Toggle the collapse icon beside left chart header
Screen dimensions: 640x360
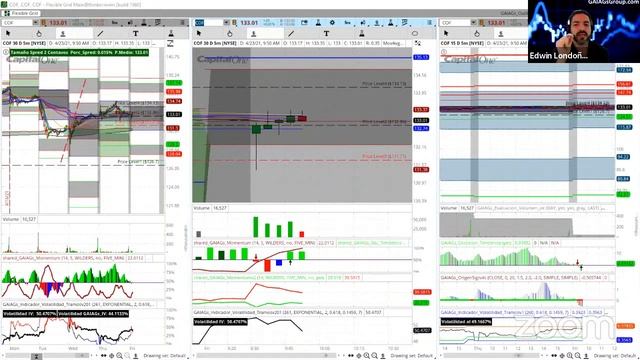pyautogui.click(x=171, y=43)
